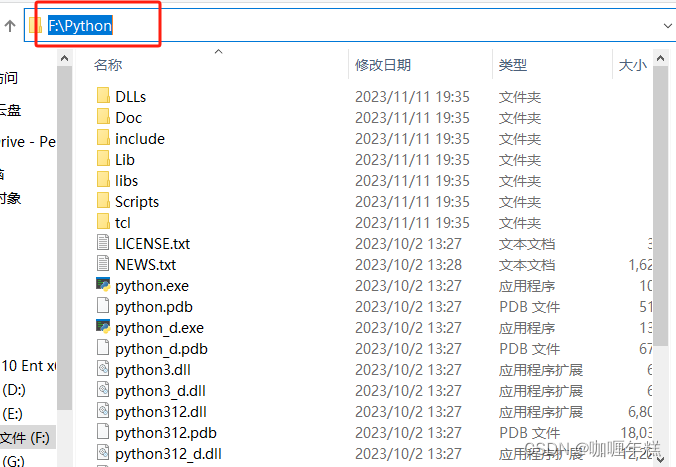Select the OneDrive item in navigation pane

[x=28, y=141]
